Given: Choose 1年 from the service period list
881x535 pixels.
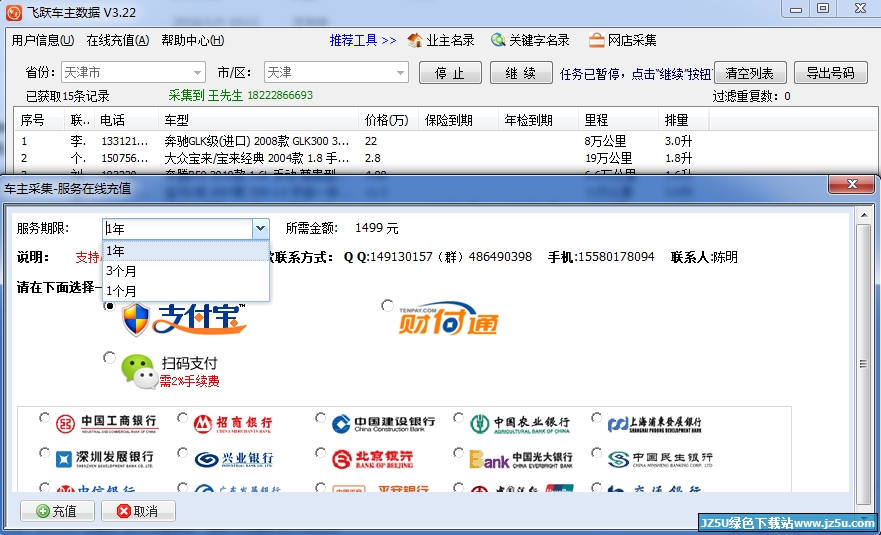Looking at the screenshot, I should click(186, 251).
